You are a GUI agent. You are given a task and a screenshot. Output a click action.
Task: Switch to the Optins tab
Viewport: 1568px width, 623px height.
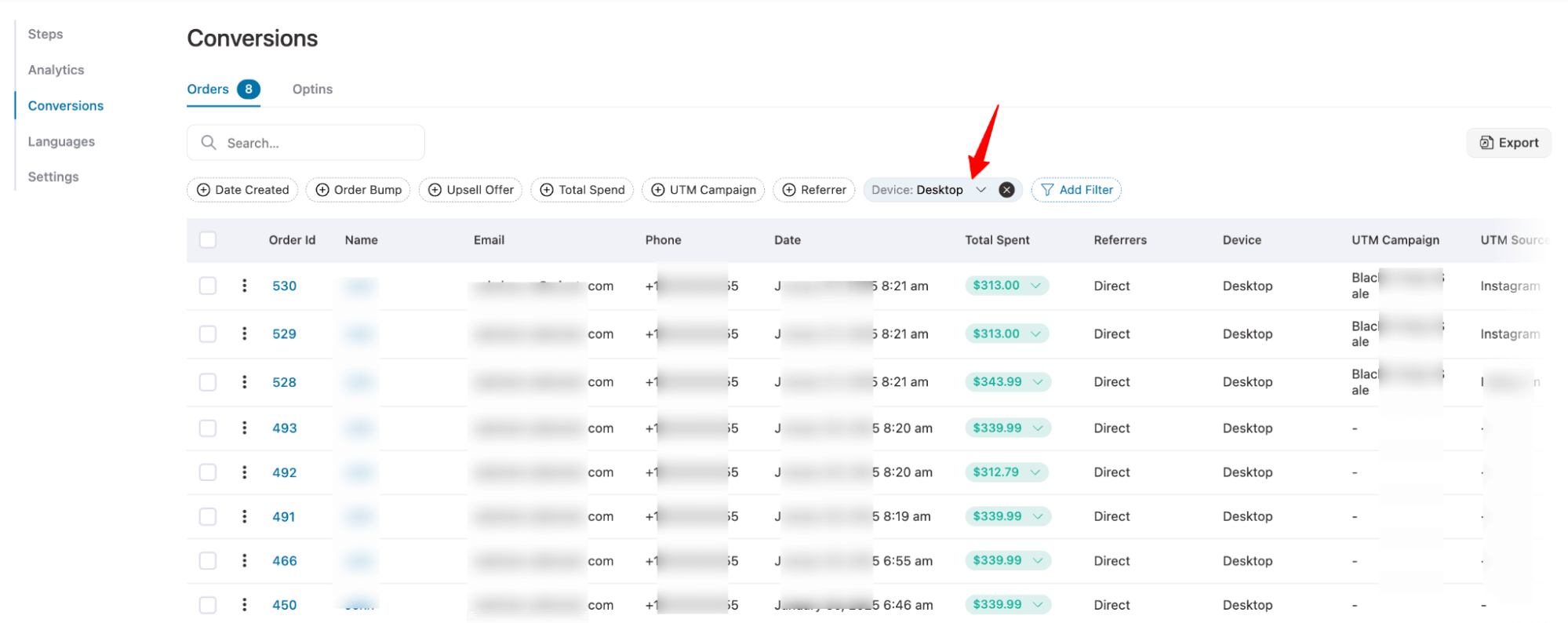pyautogui.click(x=312, y=89)
